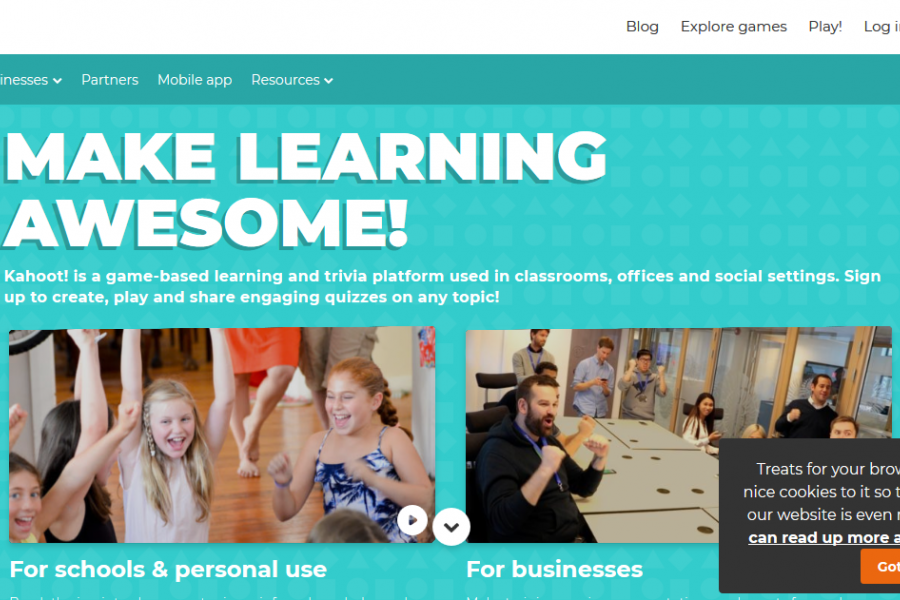Viewport: 900px width, 600px height.
Task: Select 'For schools & personal use' heading
Action: pos(168,570)
